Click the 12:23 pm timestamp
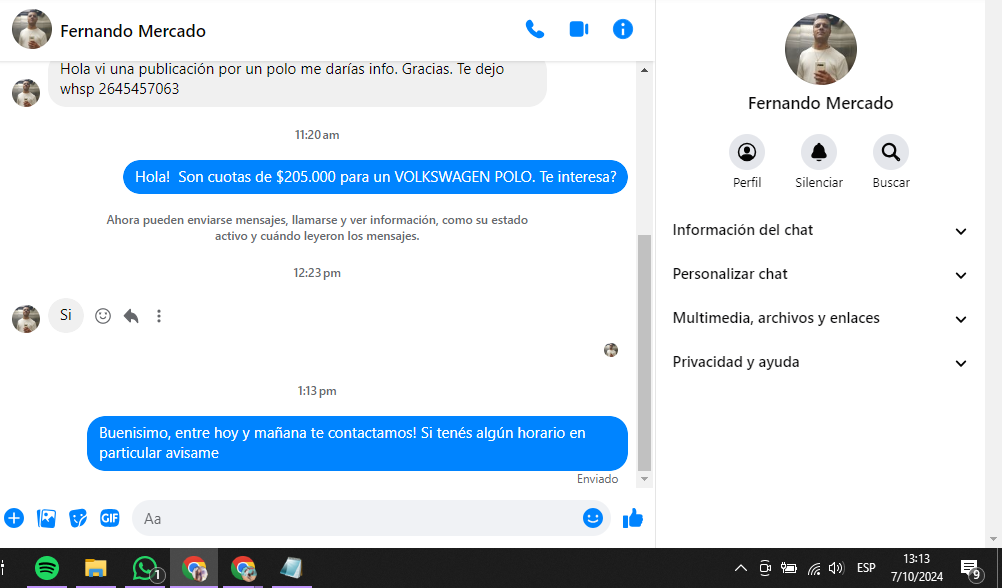1002x588 pixels. point(317,273)
